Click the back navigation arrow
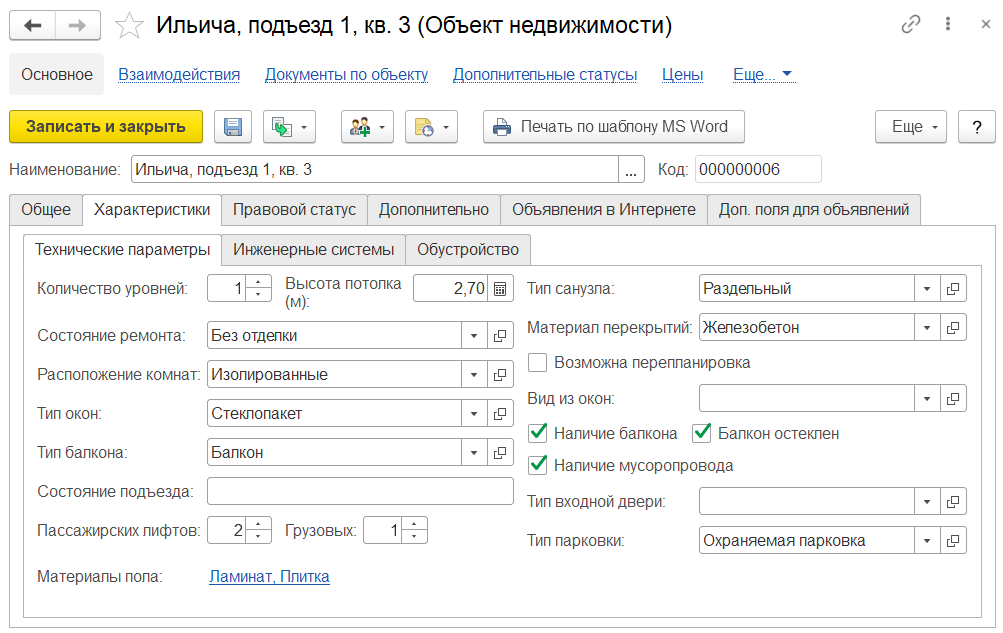The height and width of the screenshot is (633, 1003). [33, 26]
